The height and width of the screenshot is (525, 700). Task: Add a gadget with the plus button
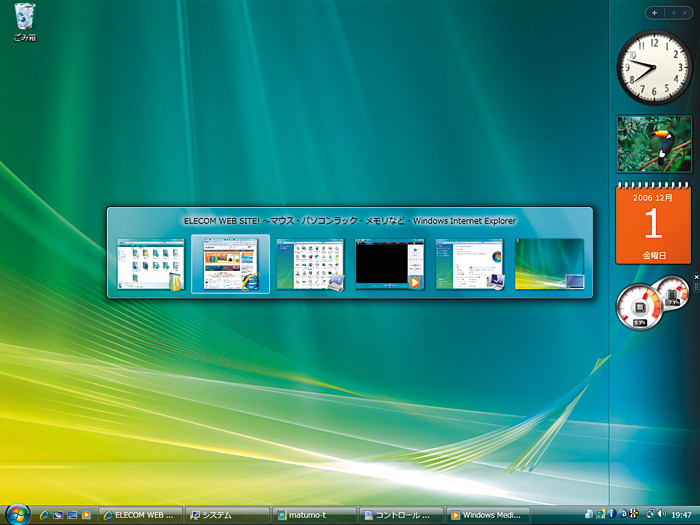(653, 12)
